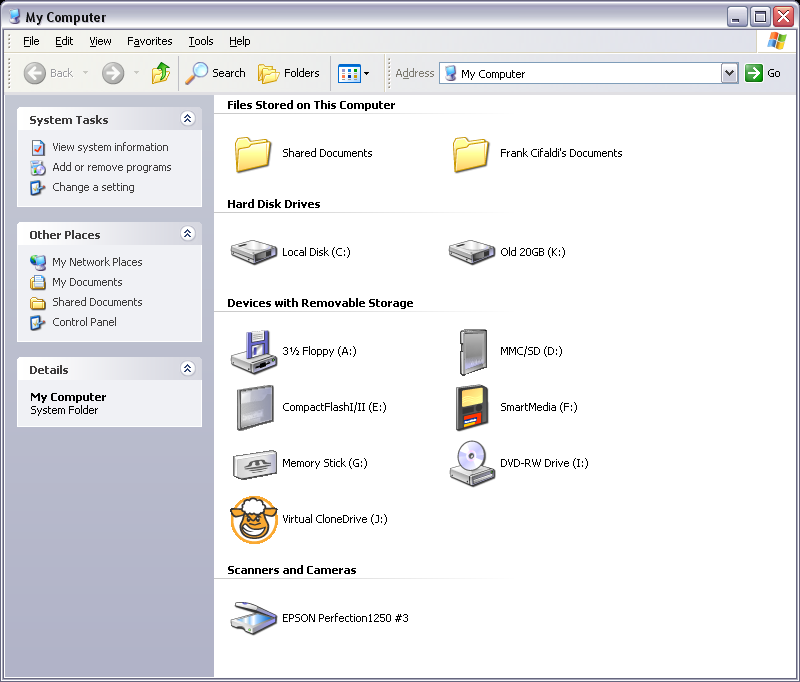The image size is (800, 682).
Task: Select the Memory Stick (G:) icon
Action: [x=253, y=464]
